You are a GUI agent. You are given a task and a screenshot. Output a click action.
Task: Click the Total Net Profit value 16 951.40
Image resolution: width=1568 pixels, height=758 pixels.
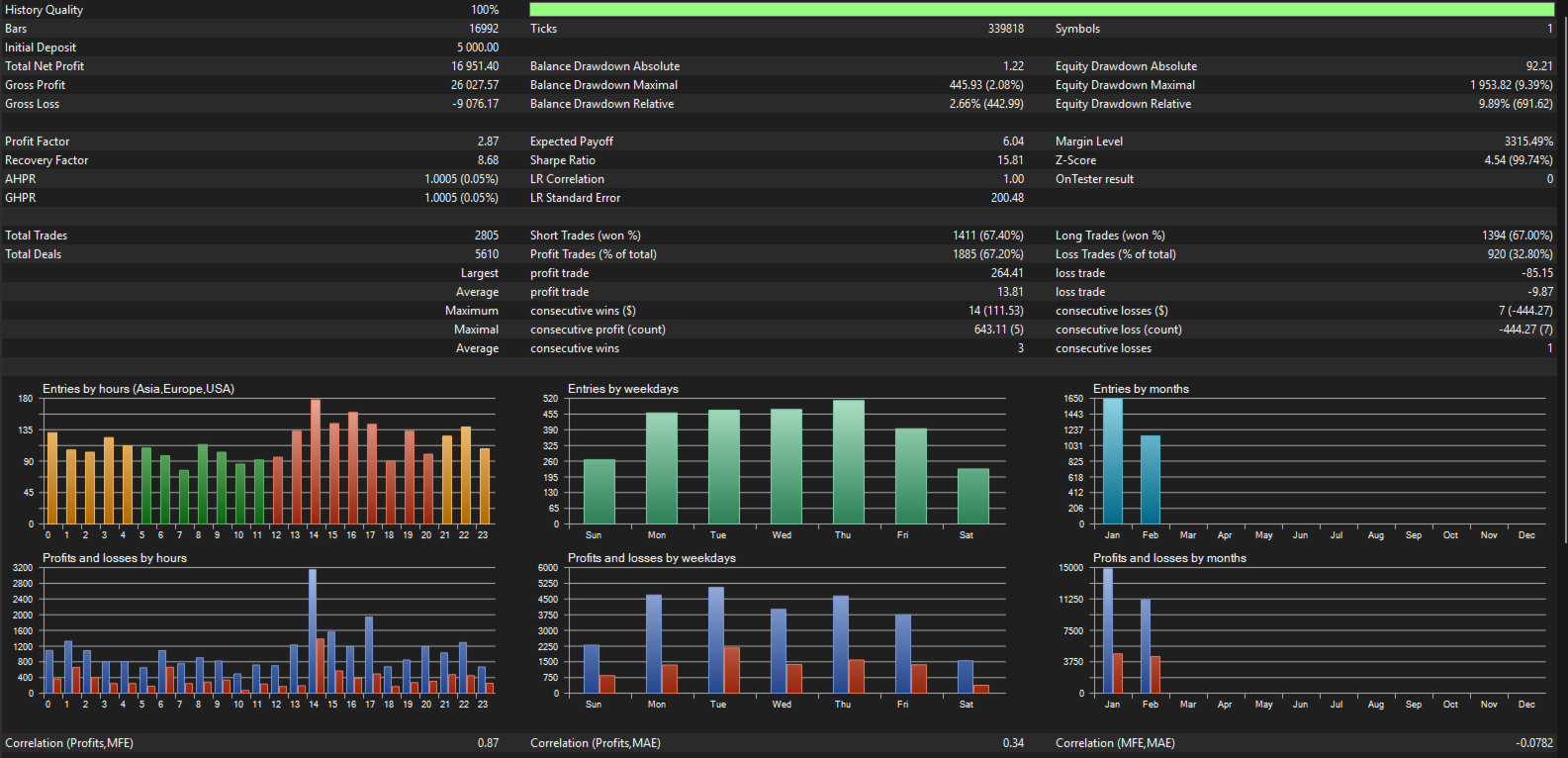click(x=475, y=66)
